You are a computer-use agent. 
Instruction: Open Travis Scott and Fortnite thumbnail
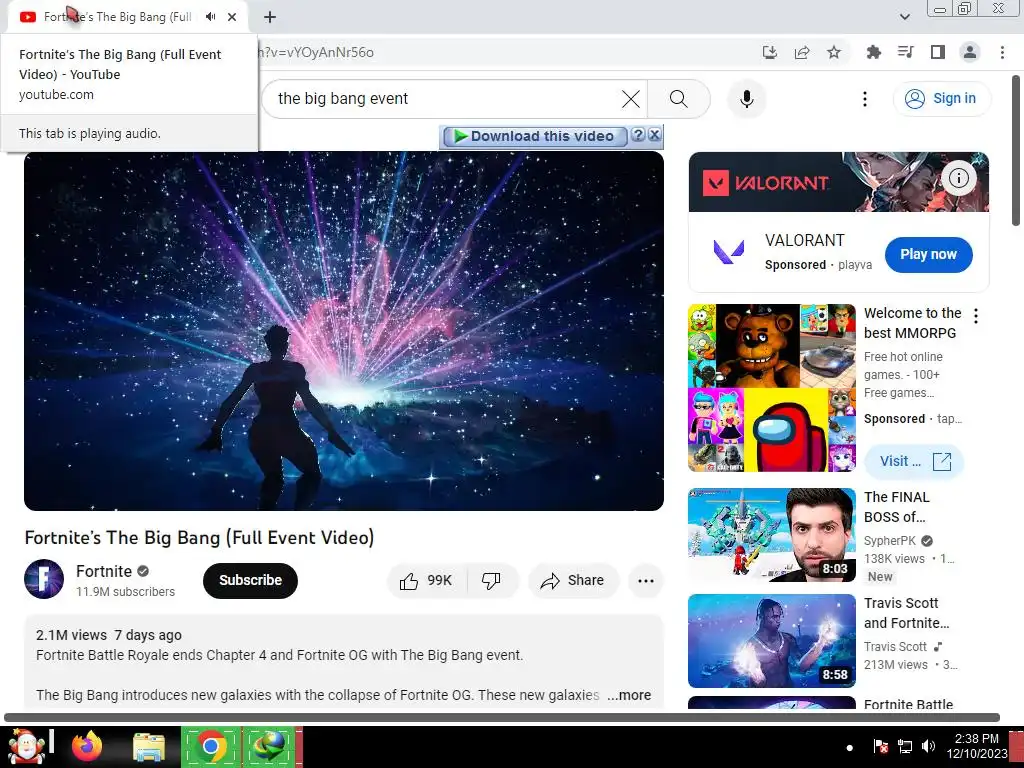click(x=771, y=641)
